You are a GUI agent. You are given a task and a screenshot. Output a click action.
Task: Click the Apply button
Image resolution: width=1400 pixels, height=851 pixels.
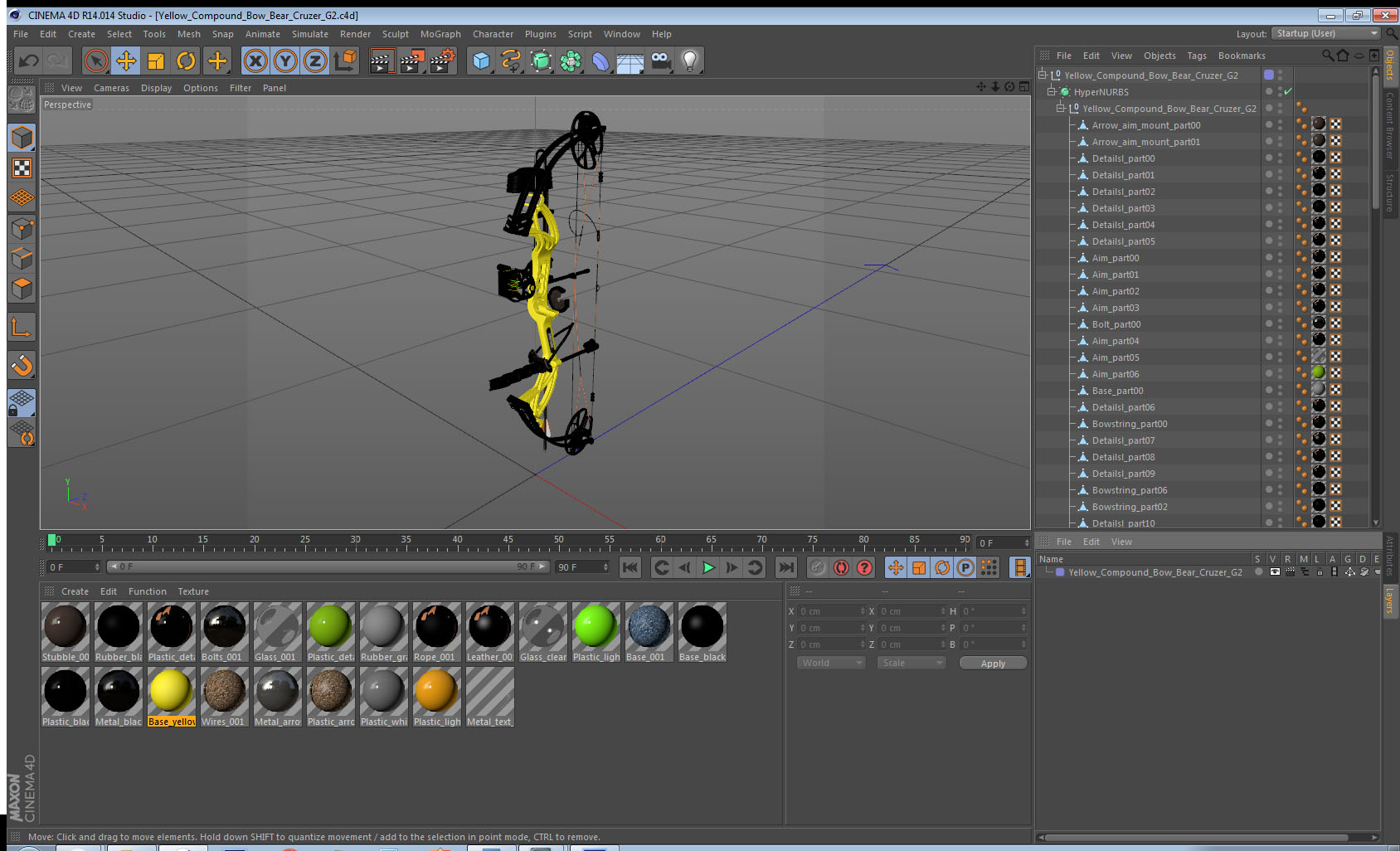tap(993, 663)
